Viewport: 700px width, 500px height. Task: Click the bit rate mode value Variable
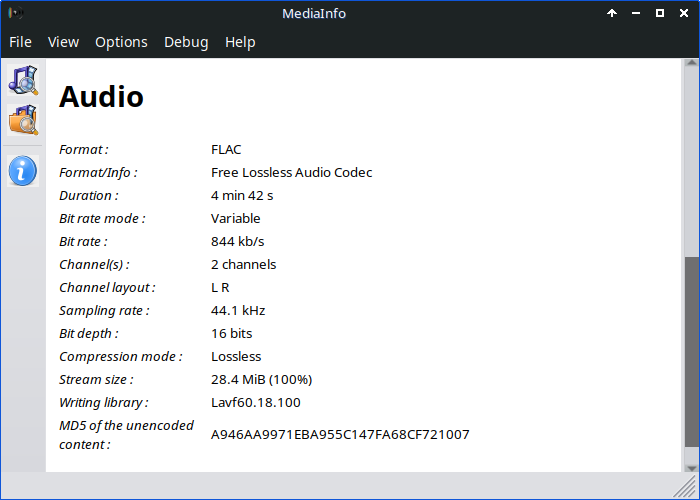(x=236, y=218)
